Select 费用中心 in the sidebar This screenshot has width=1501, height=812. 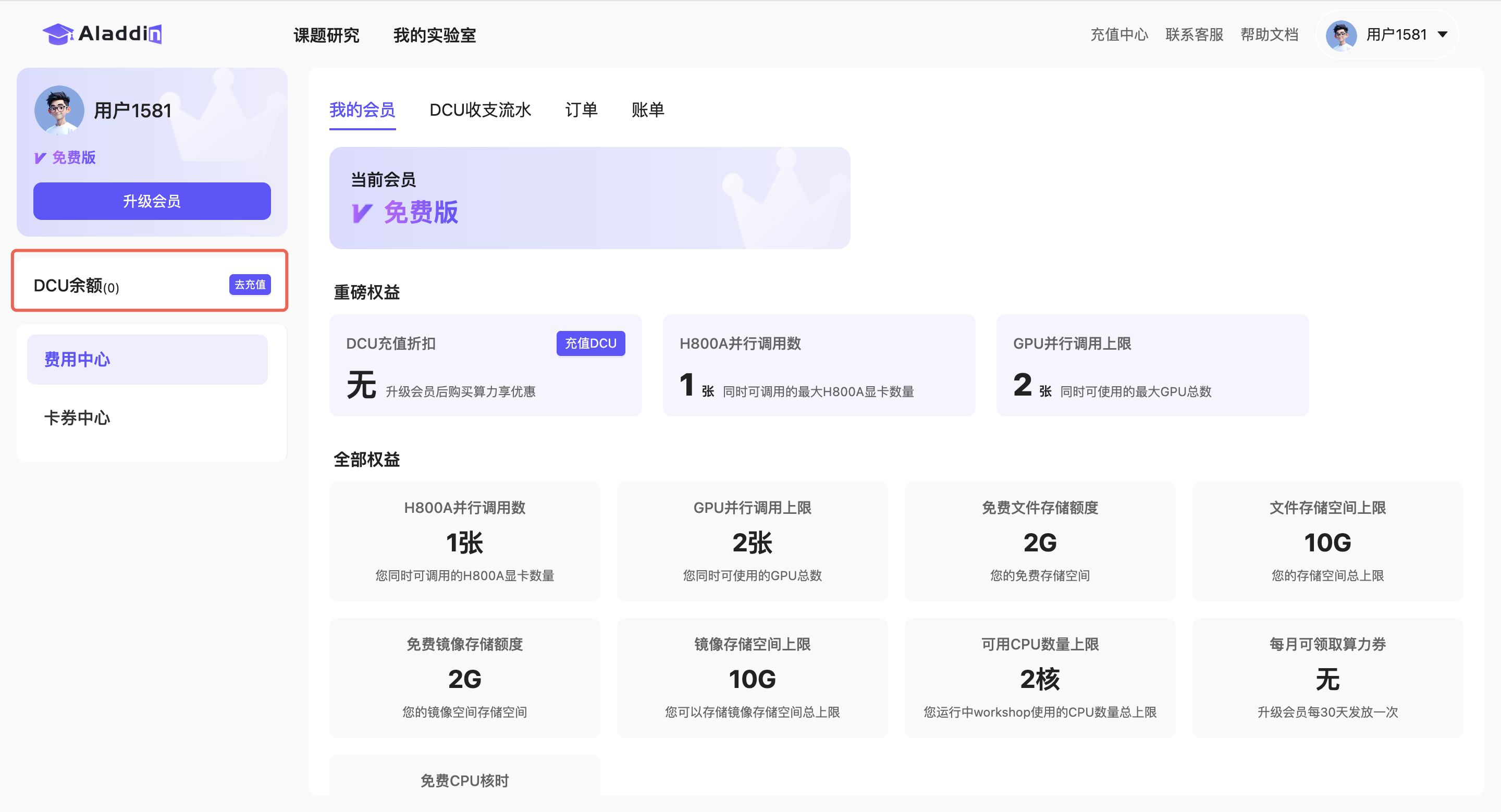pos(77,360)
